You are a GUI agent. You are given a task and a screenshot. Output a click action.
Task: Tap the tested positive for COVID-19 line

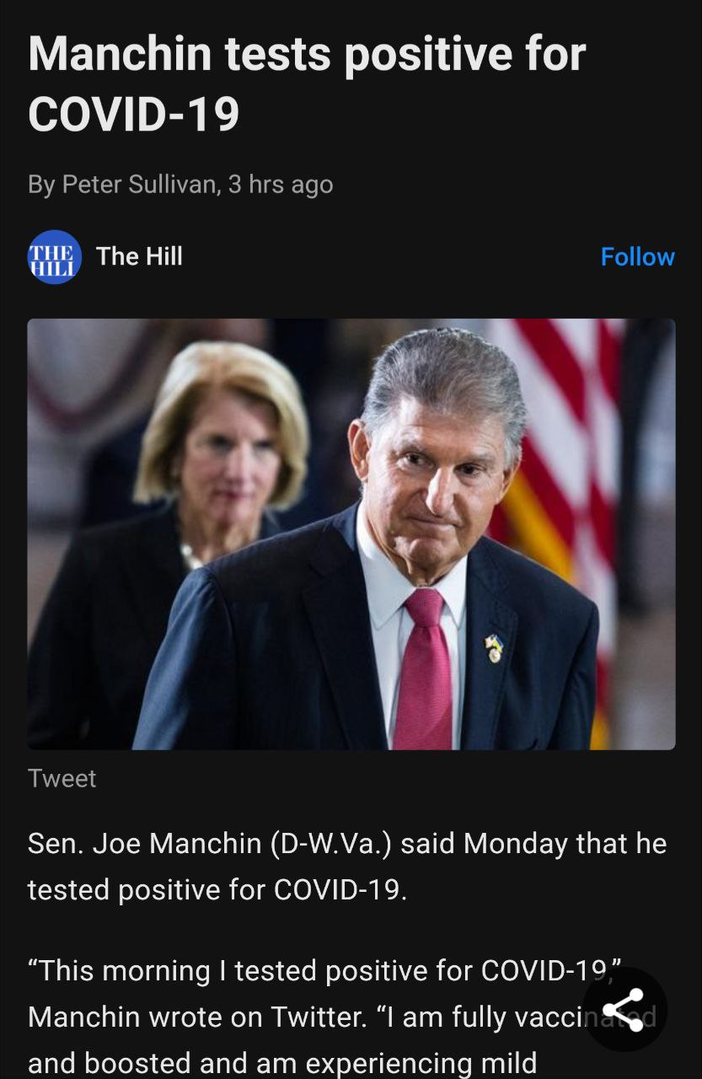[x=217, y=890]
